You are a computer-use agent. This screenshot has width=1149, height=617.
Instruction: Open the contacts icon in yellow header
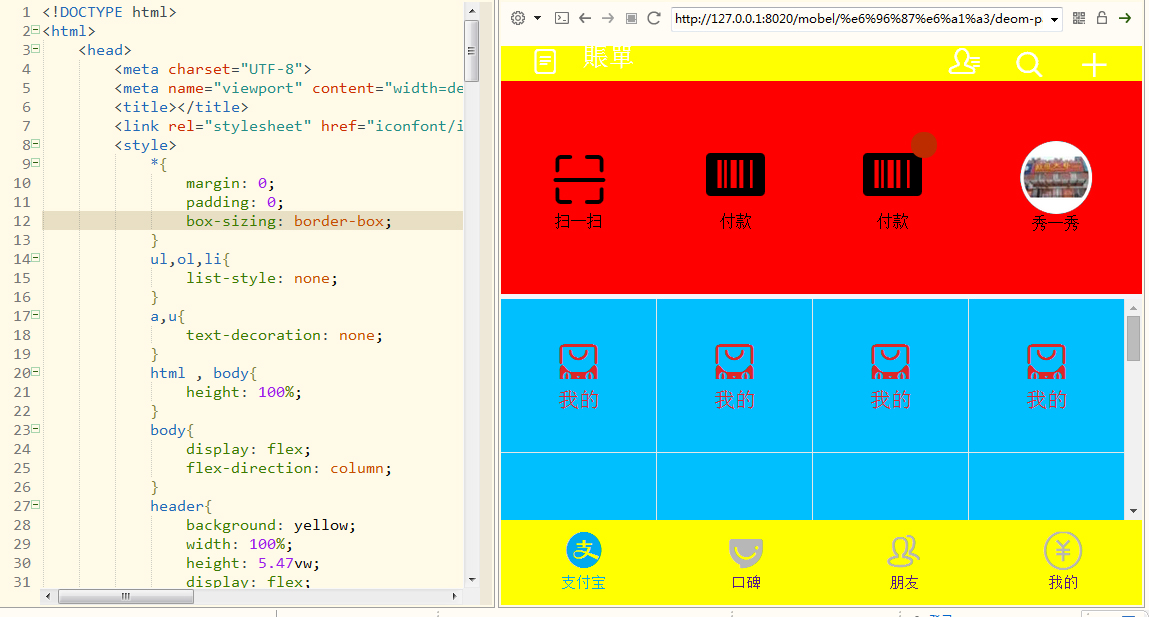coord(964,63)
